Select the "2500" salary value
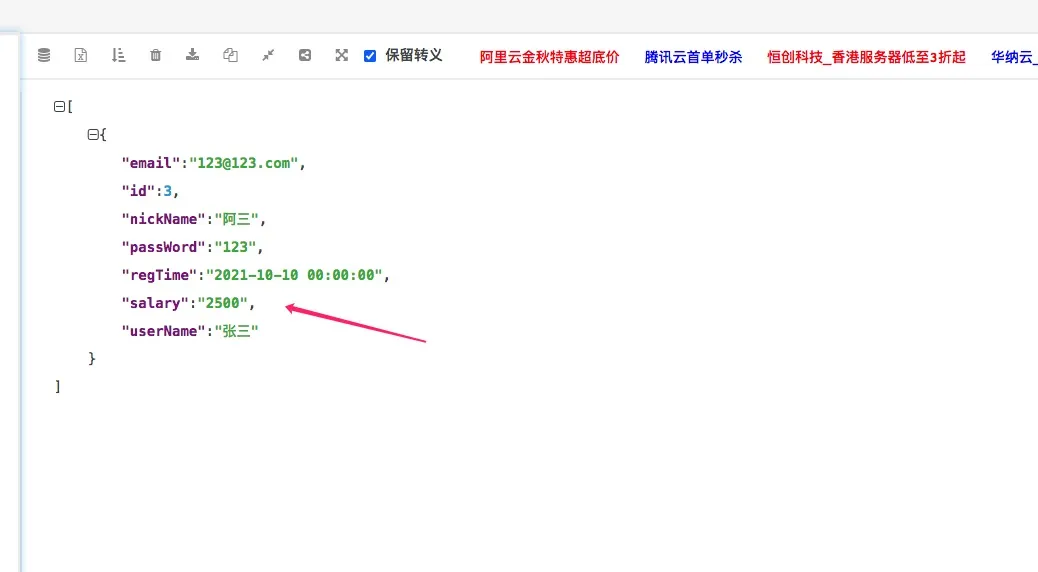Viewport: 1038px width, 572px height. tap(222, 303)
